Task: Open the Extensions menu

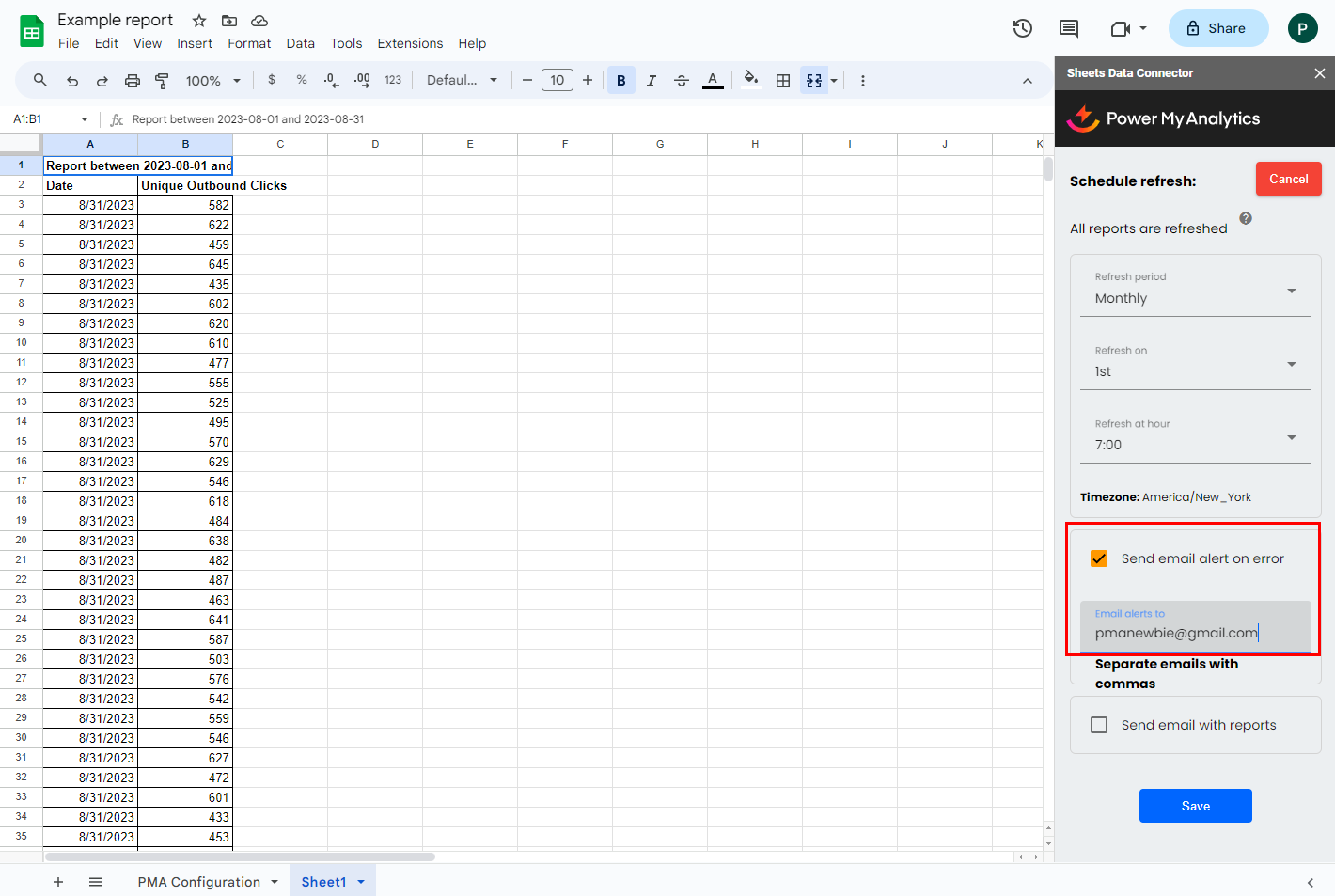Action: (410, 43)
